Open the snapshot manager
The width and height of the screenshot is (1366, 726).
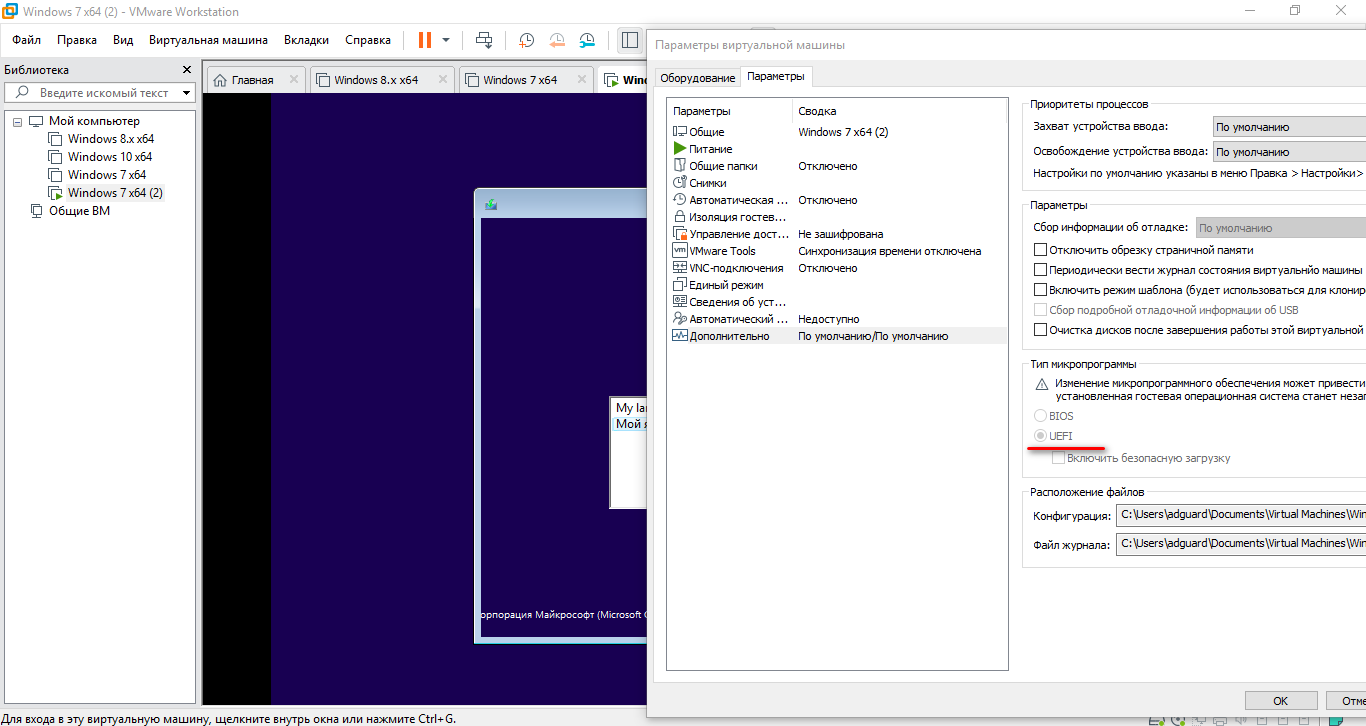click(587, 40)
